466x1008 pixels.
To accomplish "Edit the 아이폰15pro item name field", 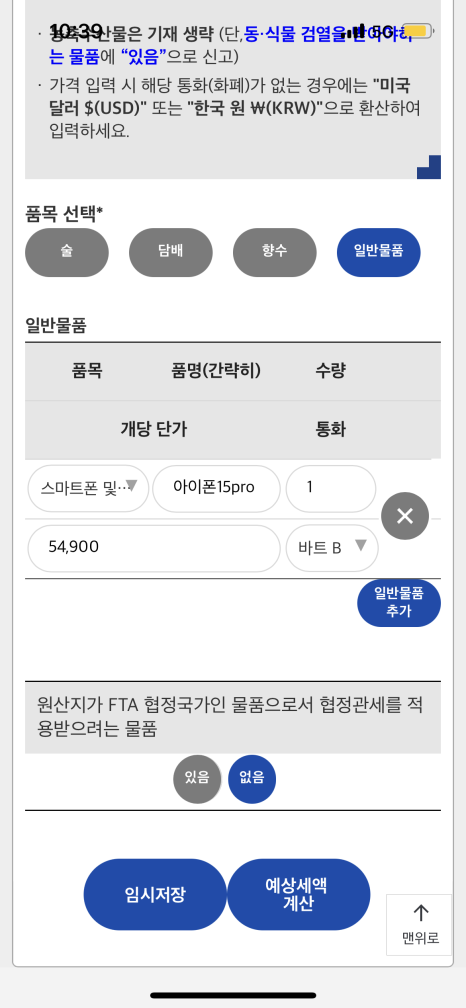I will tap(217, 489).
